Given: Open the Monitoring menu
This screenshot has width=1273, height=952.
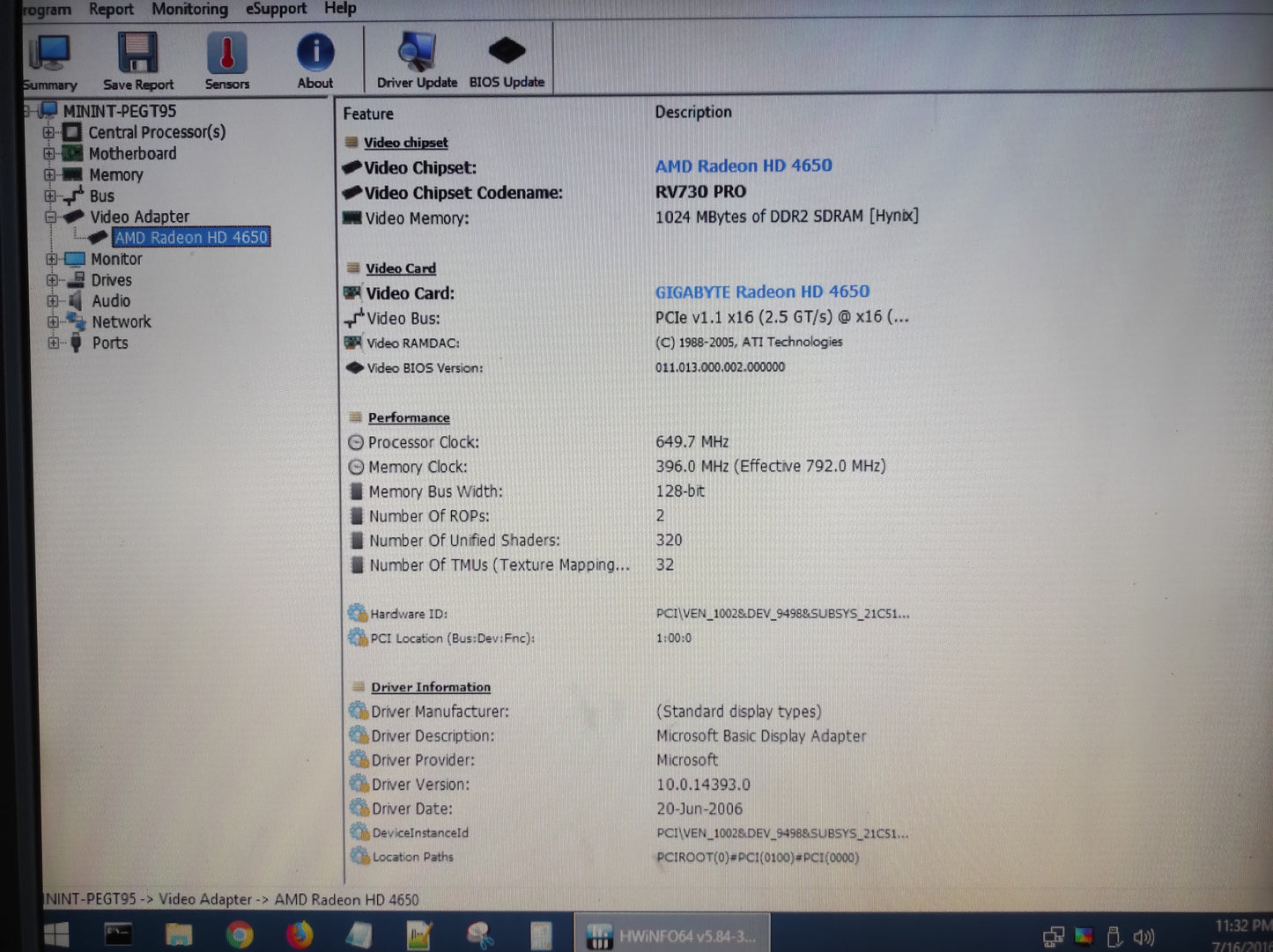Looking at the screenshot, I should coord(189,9).
